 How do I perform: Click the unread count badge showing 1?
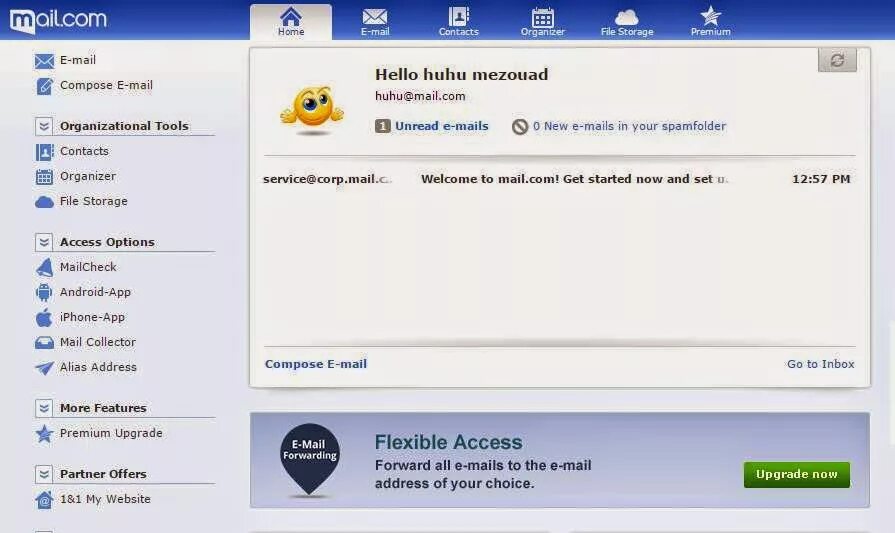click(x=382, y=126)
